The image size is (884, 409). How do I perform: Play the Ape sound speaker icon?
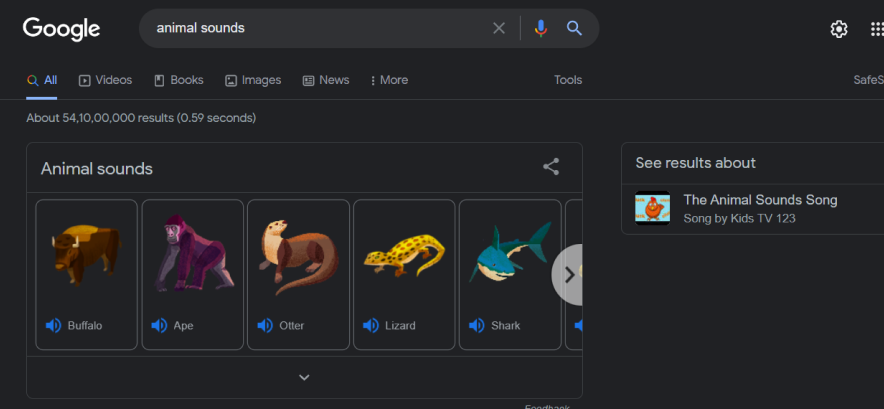click(x=159, y=325)
